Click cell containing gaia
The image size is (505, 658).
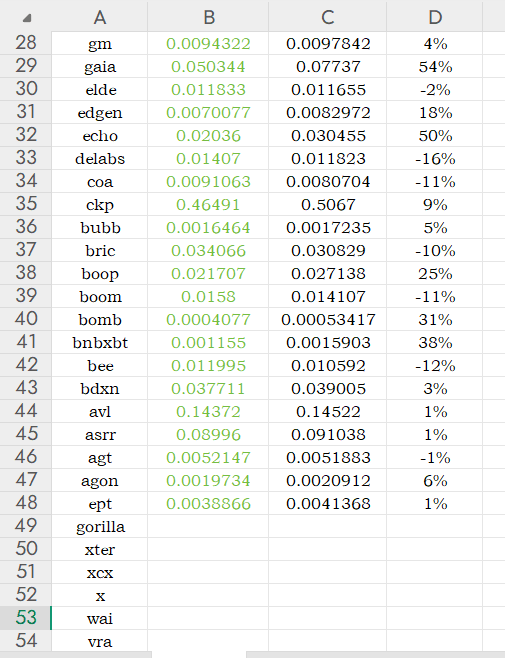(99, 66)
